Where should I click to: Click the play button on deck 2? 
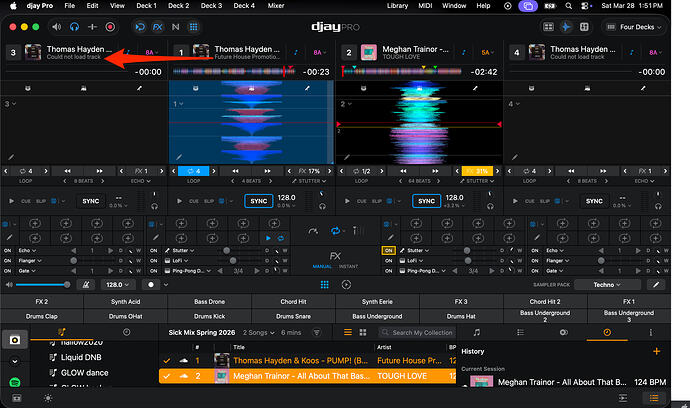click(347, 201)
